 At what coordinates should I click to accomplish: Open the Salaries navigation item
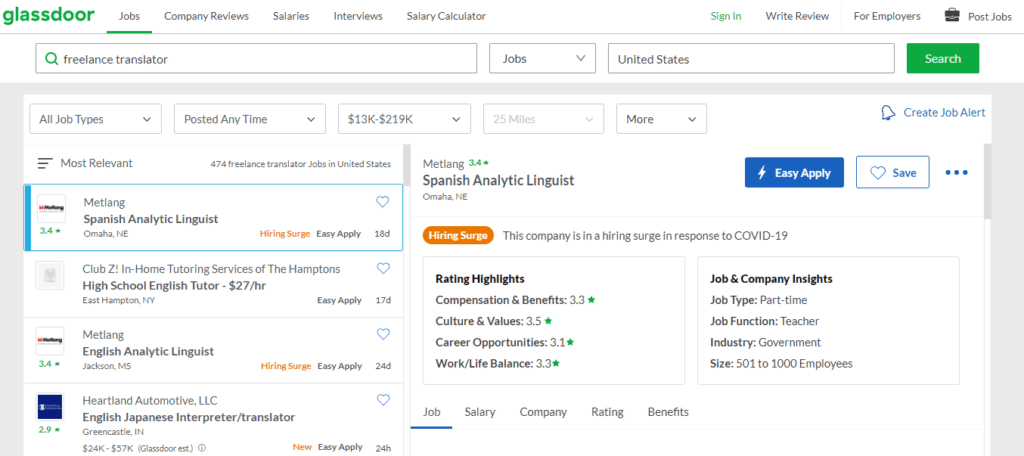click(291, 16)
